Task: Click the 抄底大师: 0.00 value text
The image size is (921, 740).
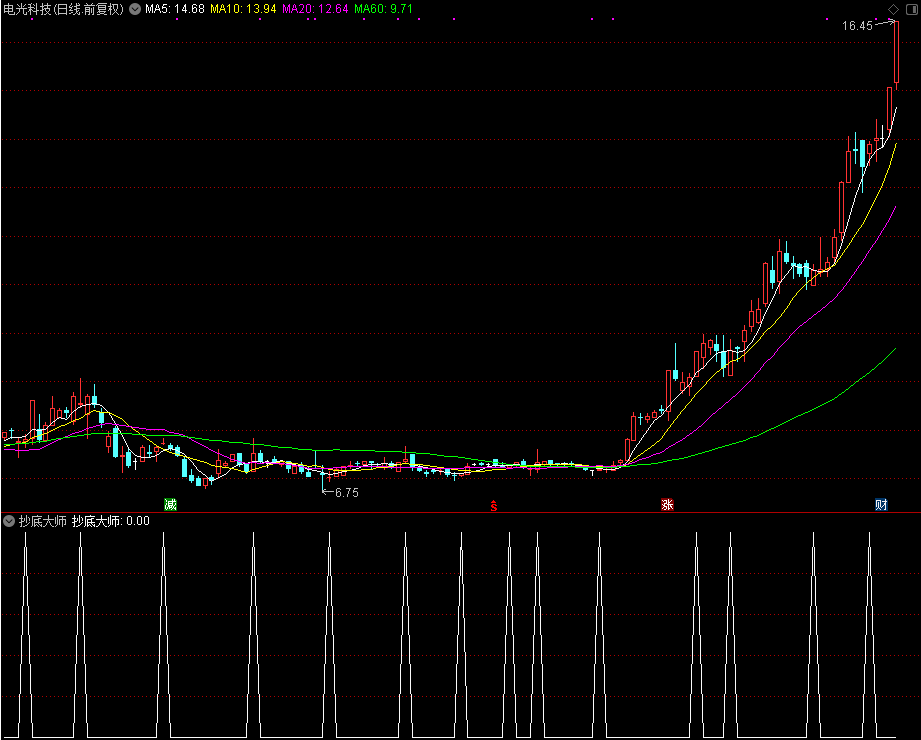Action: pyautogui.click(x=111, y=521)
